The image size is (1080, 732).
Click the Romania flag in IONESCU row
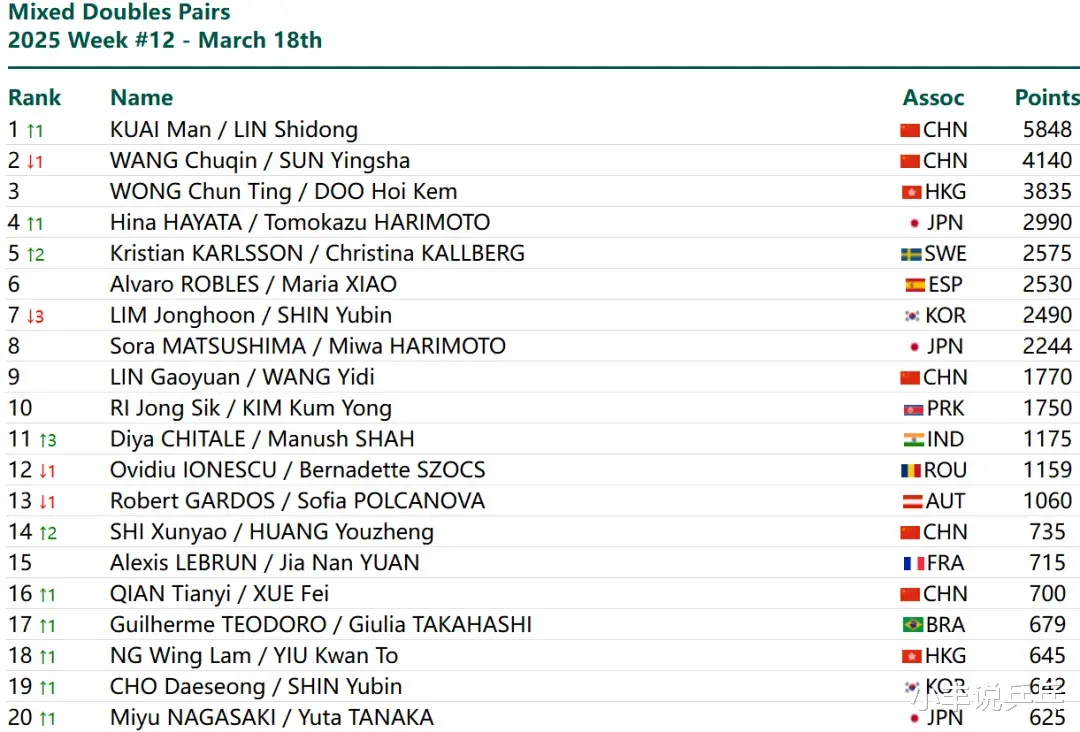pos(911,471)
